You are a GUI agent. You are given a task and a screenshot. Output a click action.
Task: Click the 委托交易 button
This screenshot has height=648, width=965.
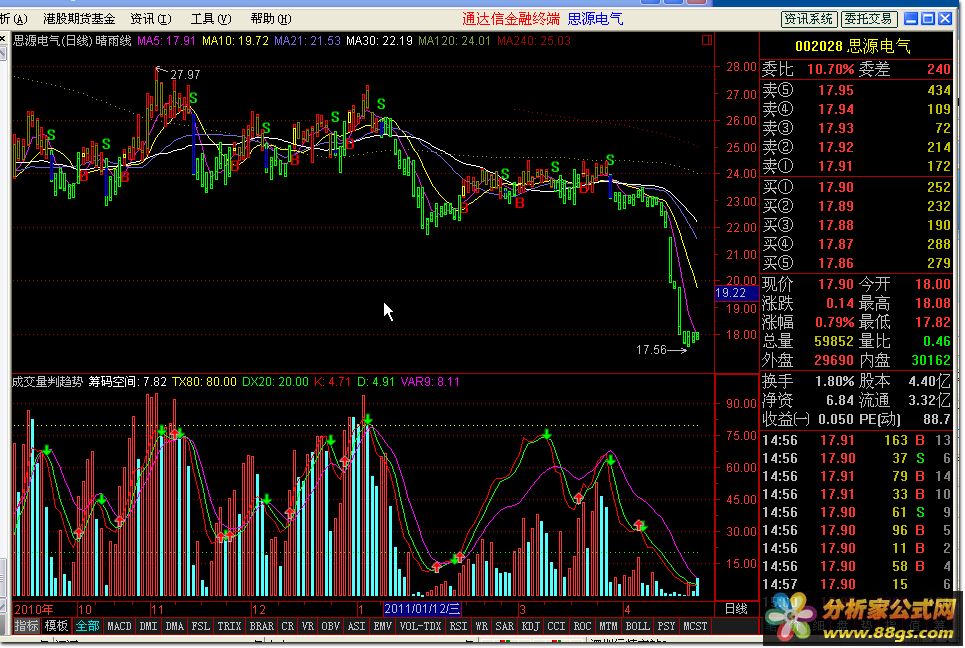868,19
